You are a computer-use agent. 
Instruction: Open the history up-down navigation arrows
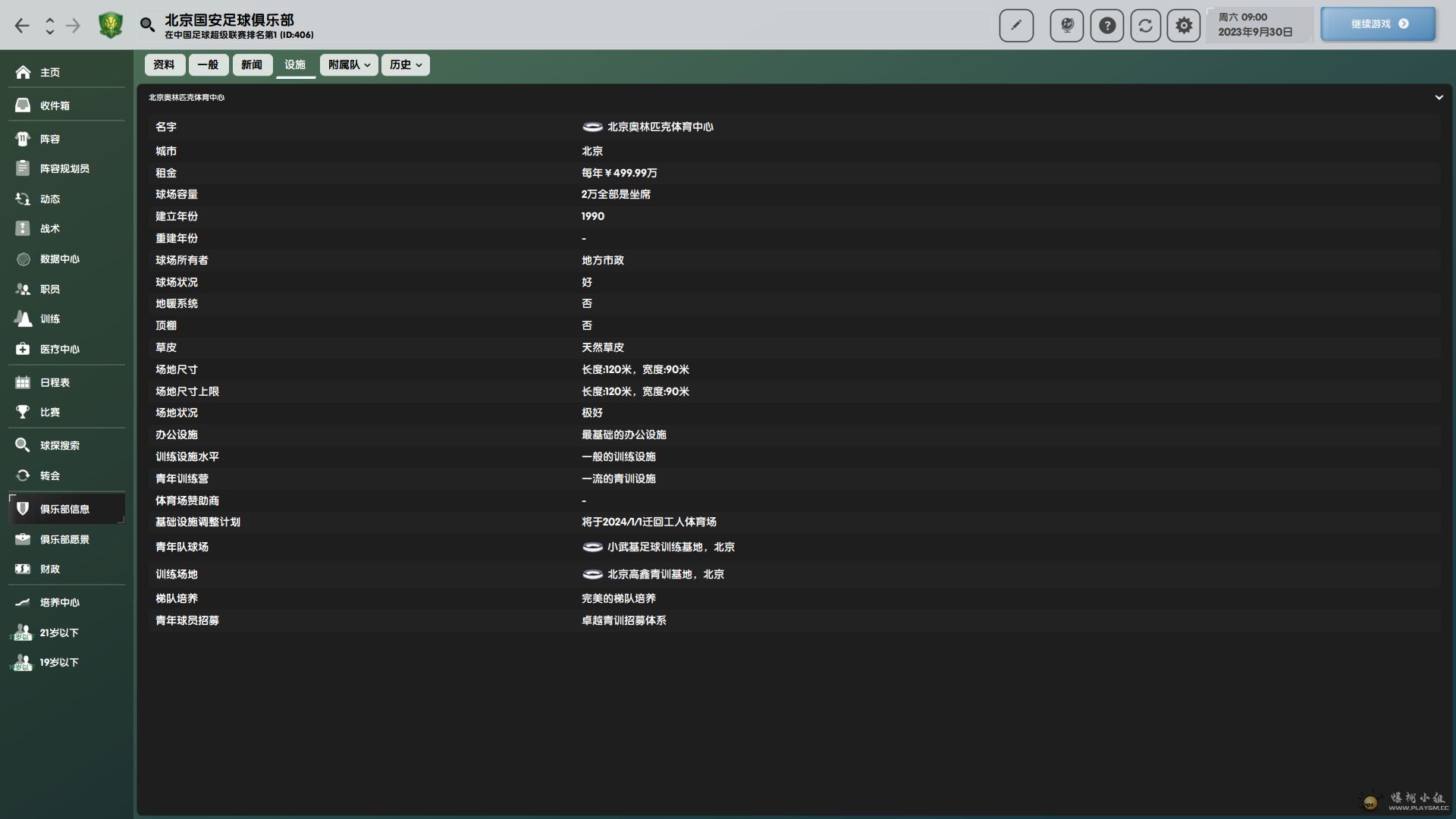click(x=50, y=26)
